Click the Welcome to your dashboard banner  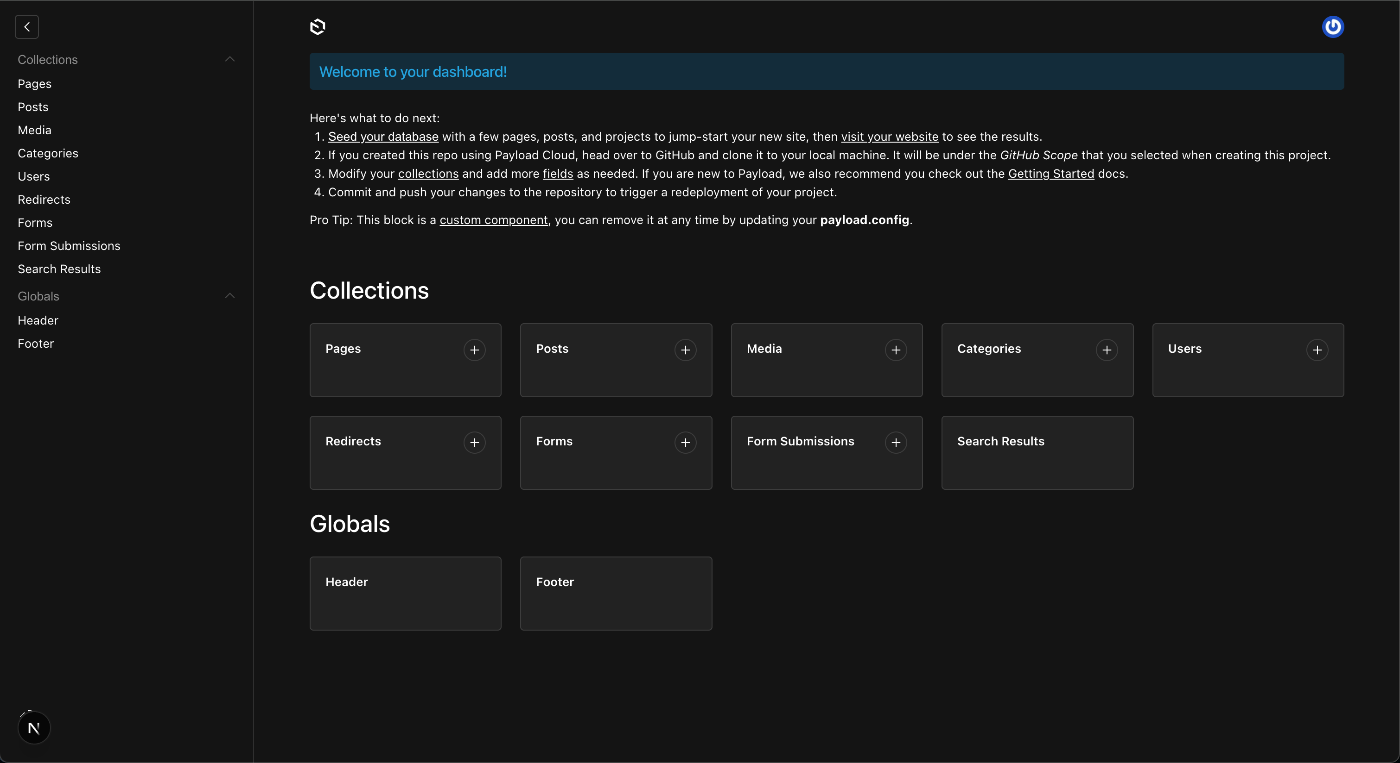click(827, 72)
